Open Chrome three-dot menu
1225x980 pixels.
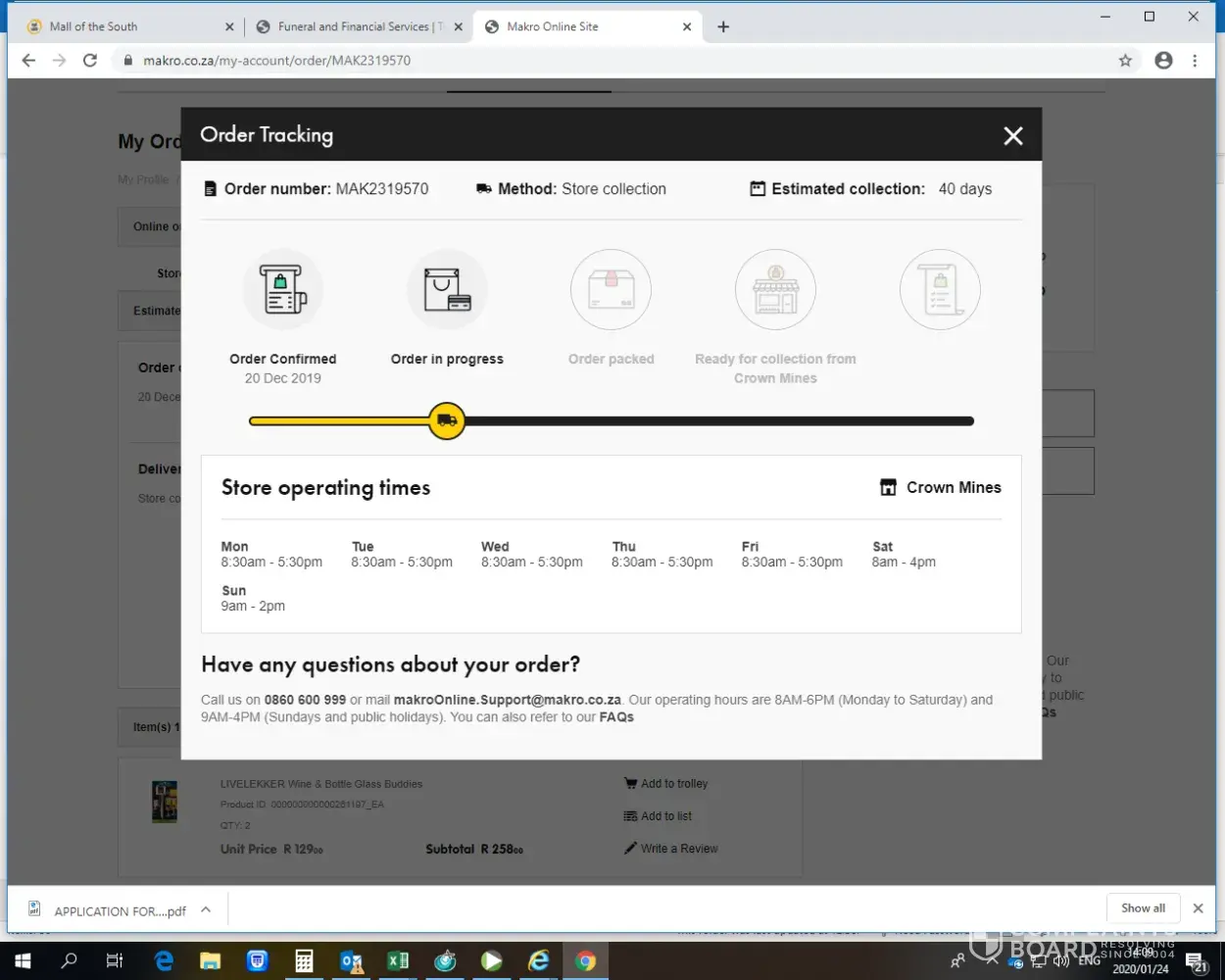point(1195,61)
